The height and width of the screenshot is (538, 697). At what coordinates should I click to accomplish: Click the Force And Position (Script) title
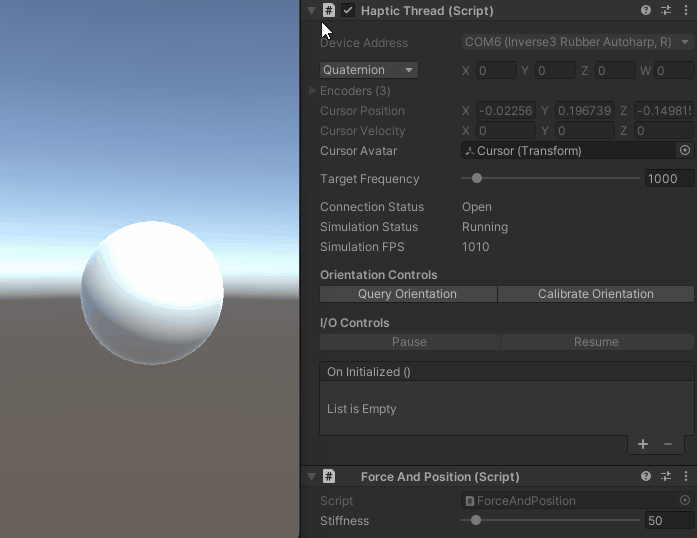440,477
